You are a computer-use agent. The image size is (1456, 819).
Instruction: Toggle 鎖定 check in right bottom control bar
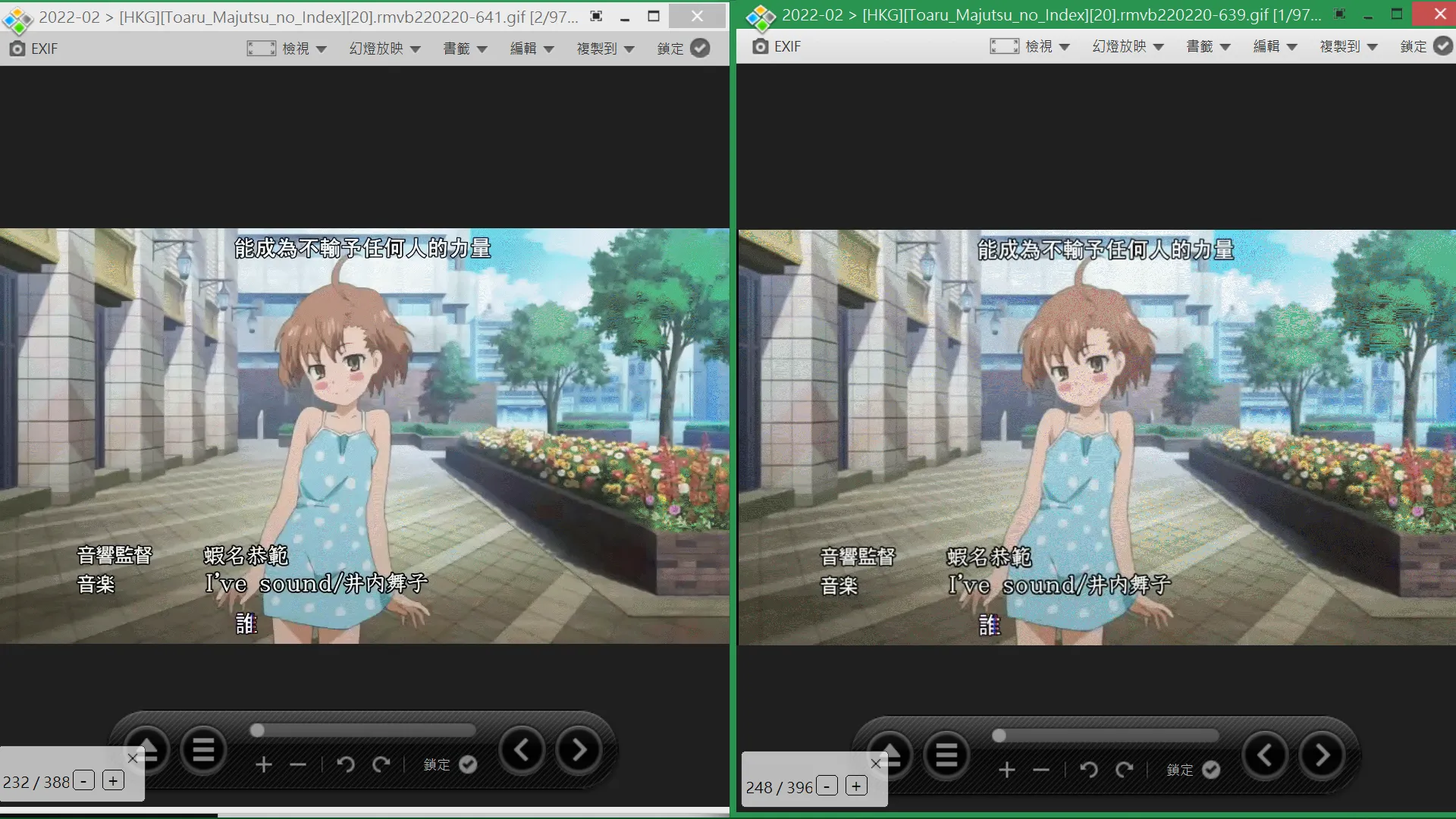pyautogui.click(x=1211, y=770)
